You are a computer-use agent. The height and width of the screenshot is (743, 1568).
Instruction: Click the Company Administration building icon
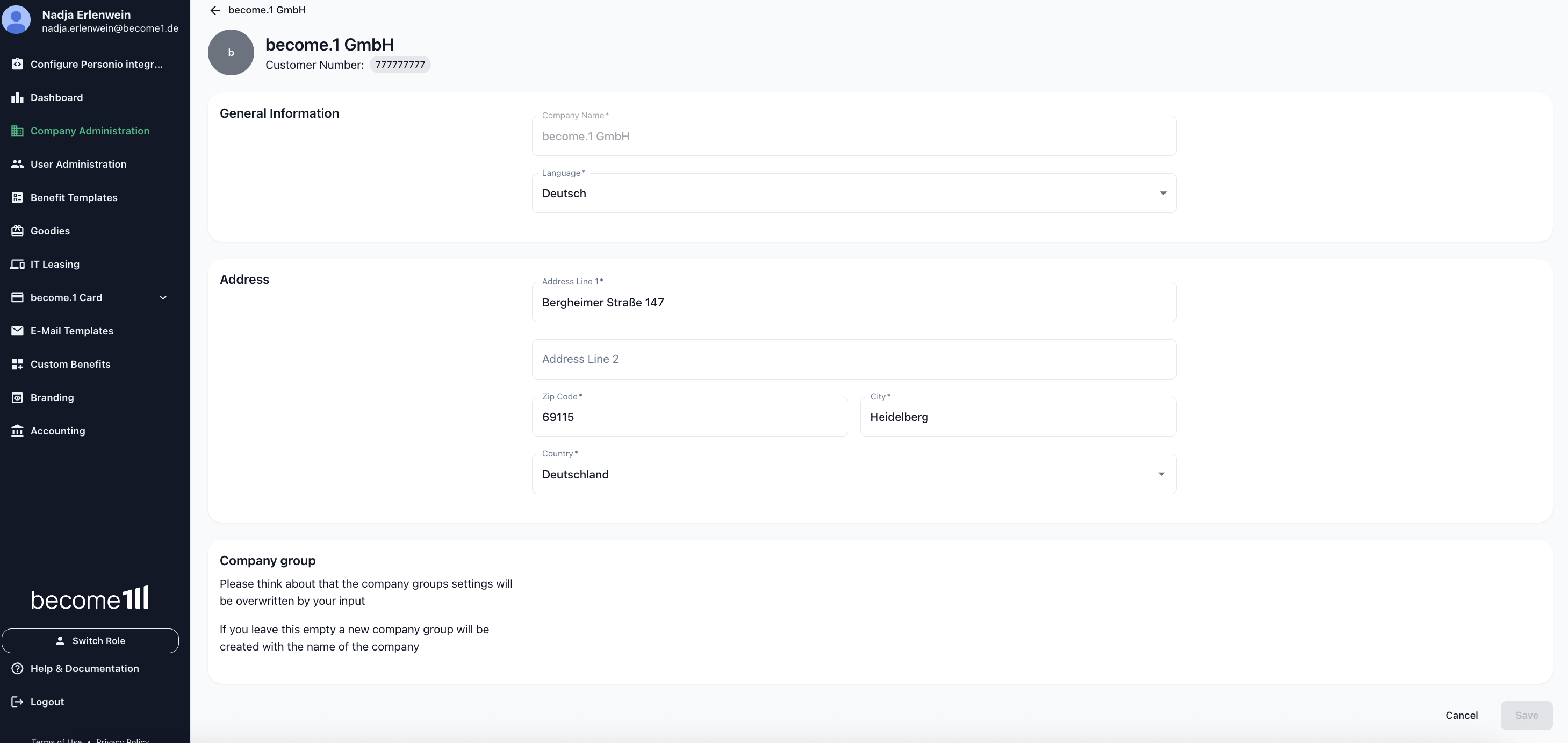point(17,131)
